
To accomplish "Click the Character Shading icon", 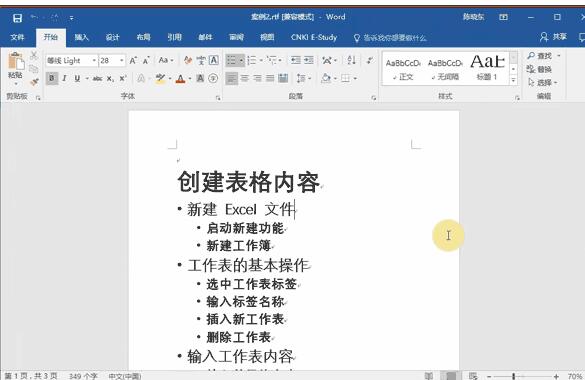I will pyautogui.click(x=200, y=78).
